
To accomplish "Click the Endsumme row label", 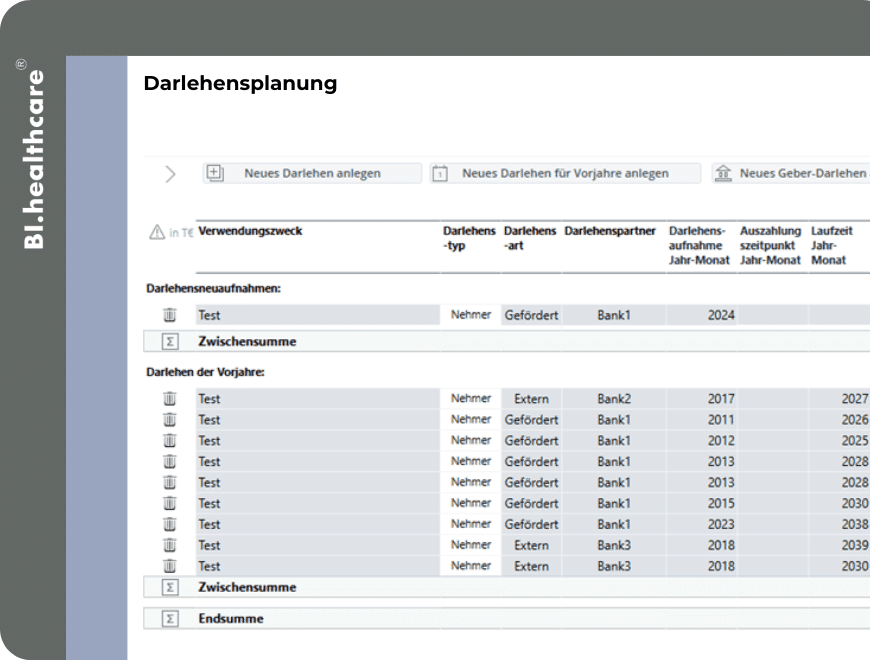I will (x=231, y=619).
